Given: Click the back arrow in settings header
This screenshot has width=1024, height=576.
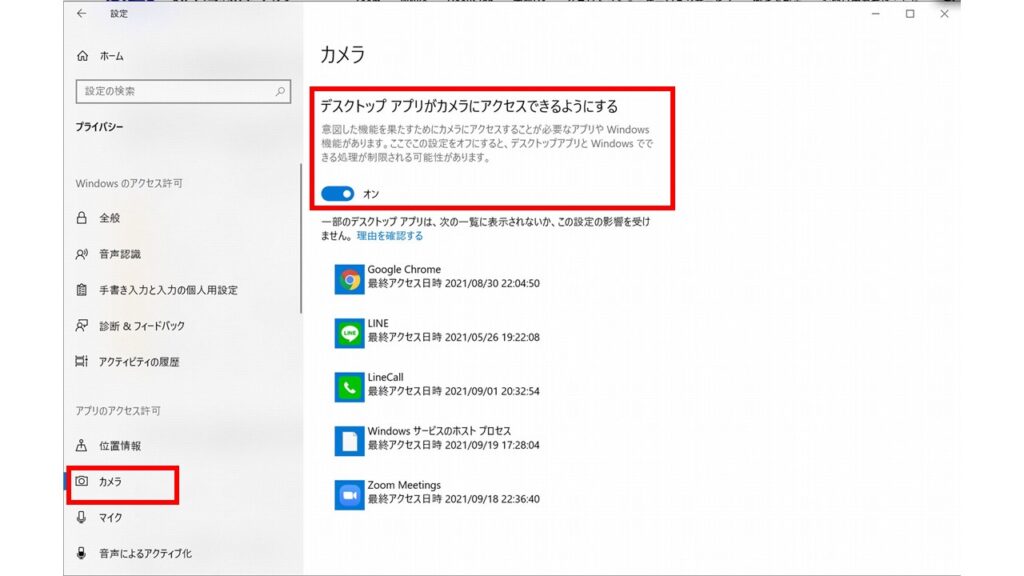Looking at the screenshot, I should [82, 14].
